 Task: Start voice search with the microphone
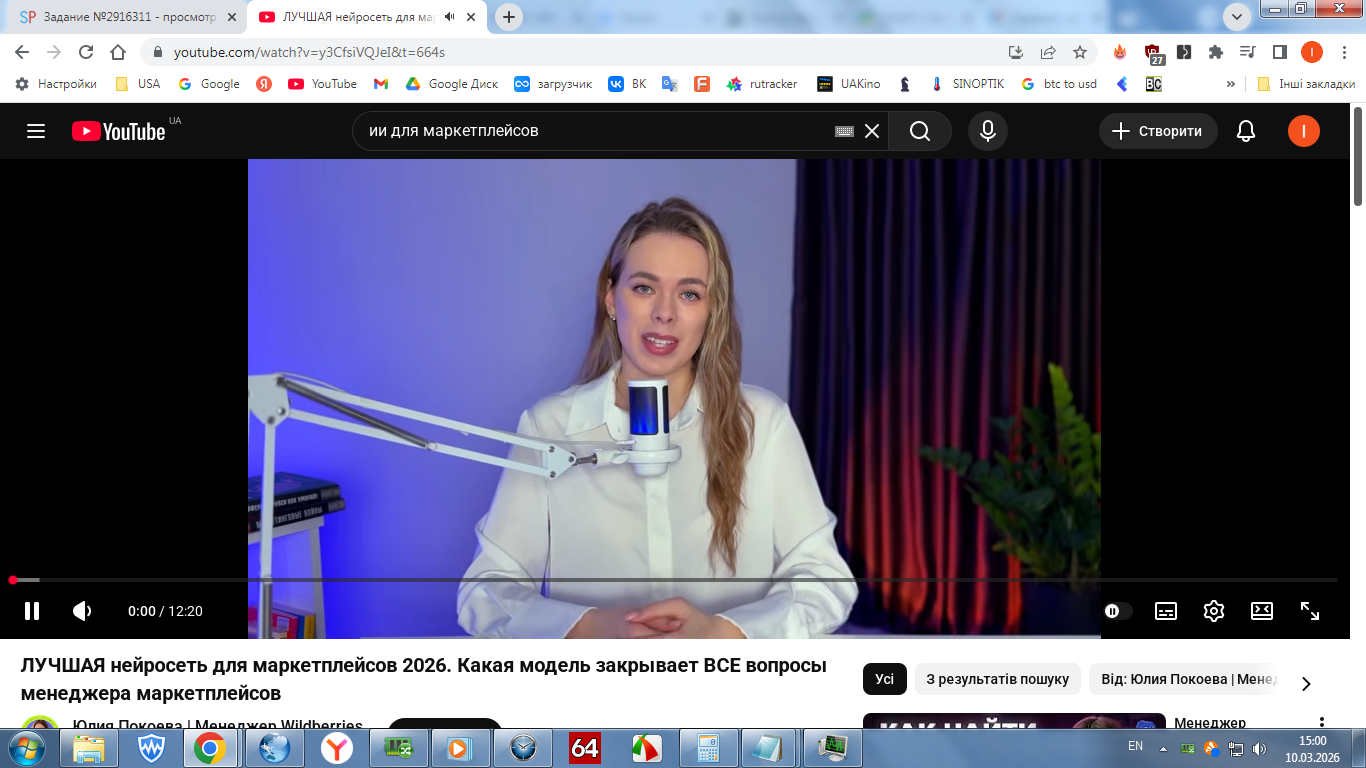pyautogui.click(x=987, y=131)
